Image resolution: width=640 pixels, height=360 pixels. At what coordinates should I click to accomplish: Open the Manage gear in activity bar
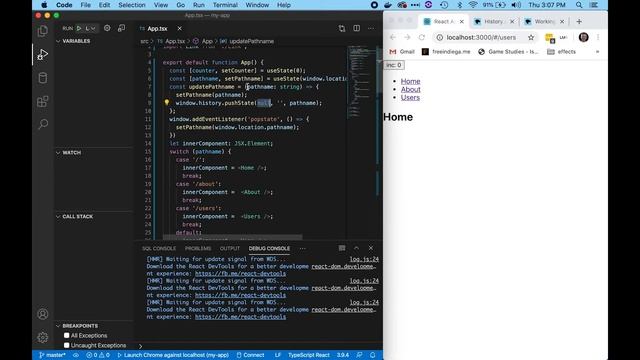tap(42, 337)
